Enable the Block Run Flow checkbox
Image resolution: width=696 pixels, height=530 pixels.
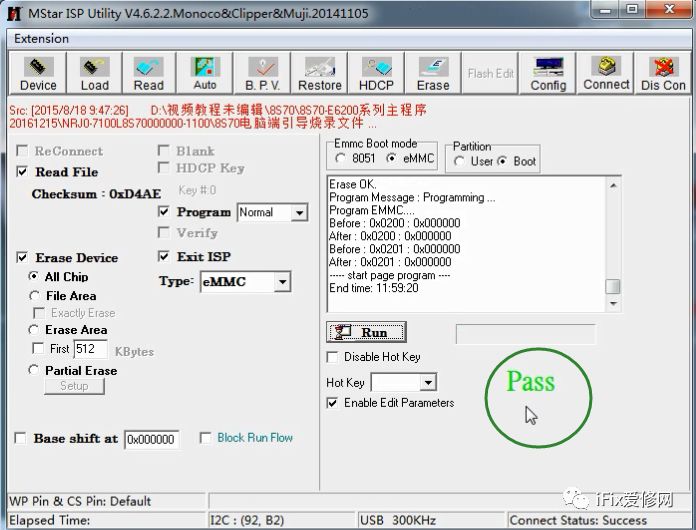tap(205, 438)
